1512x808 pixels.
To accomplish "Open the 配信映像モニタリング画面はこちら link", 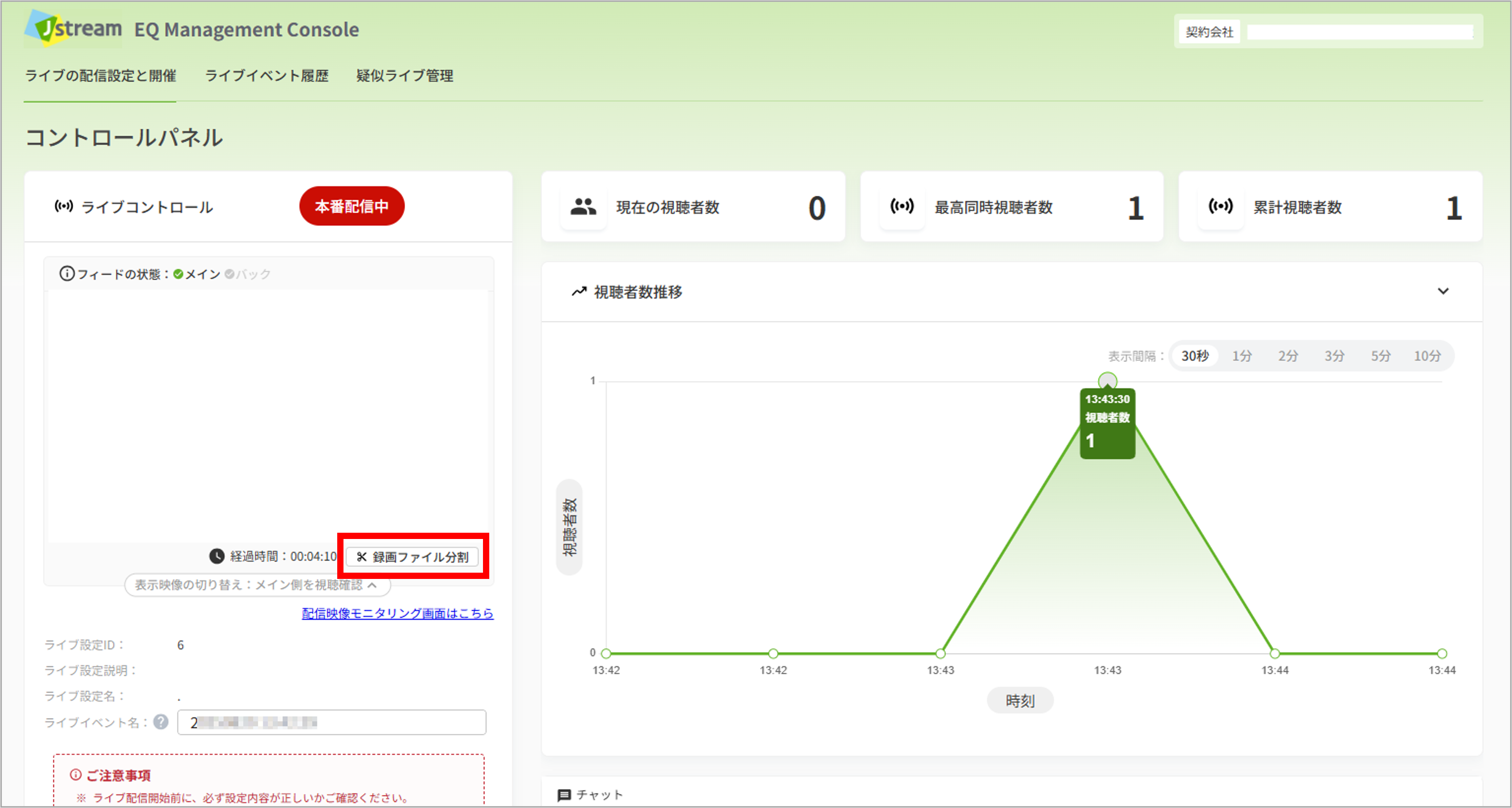I will tap(397, 613).
